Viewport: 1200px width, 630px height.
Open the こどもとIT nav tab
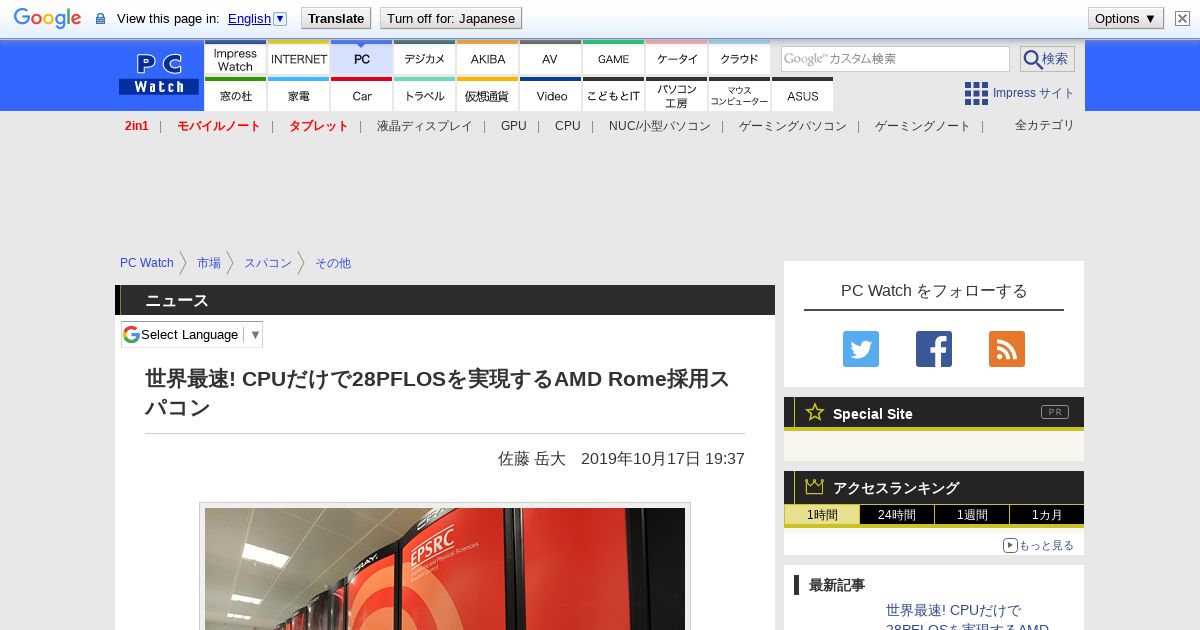614,95
